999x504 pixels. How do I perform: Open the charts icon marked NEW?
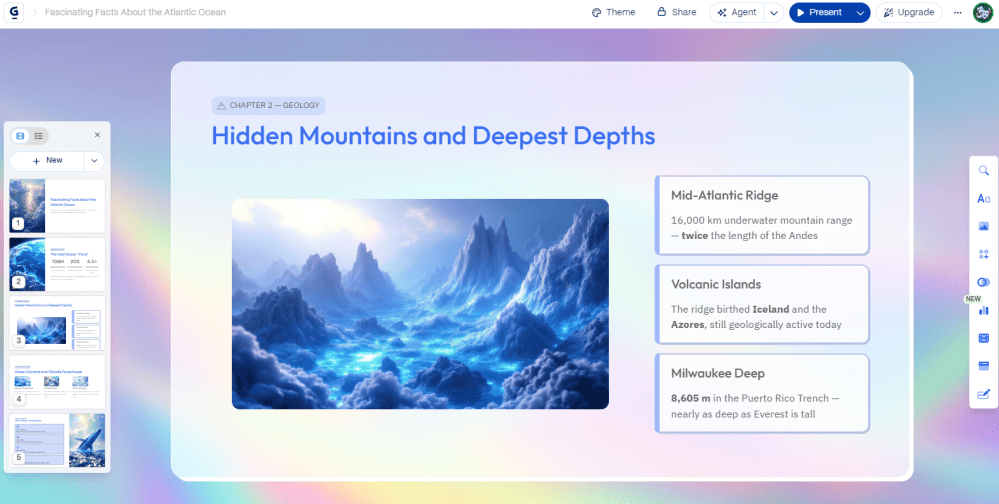pos(984,310)
